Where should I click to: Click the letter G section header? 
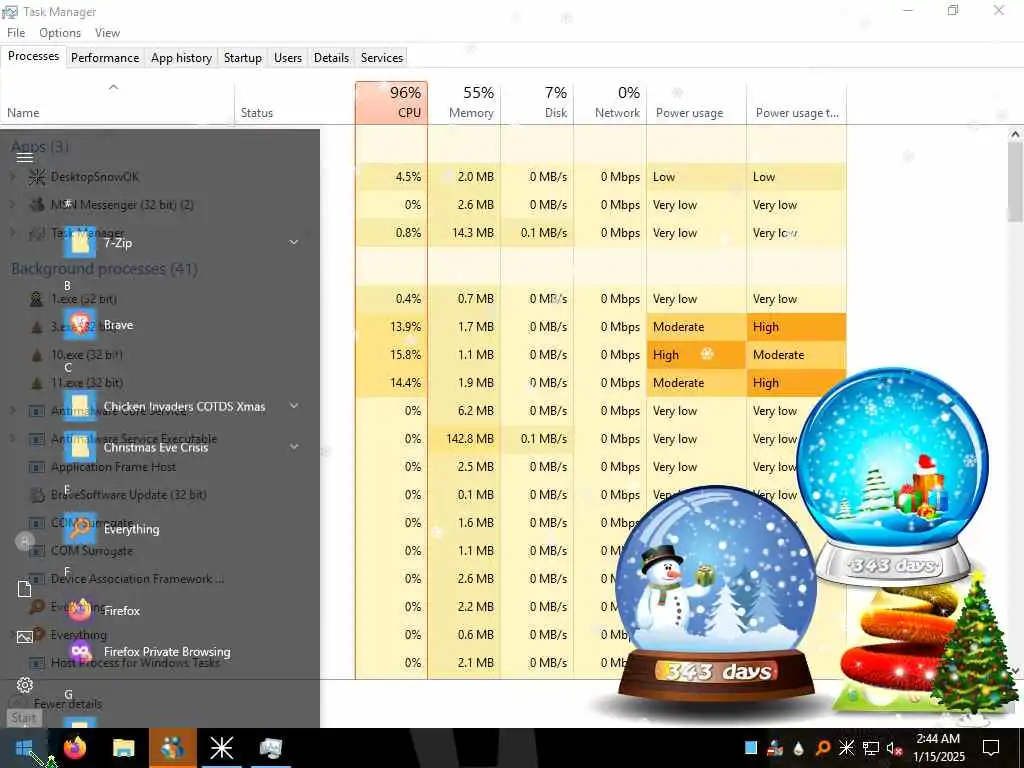[69, 694]
